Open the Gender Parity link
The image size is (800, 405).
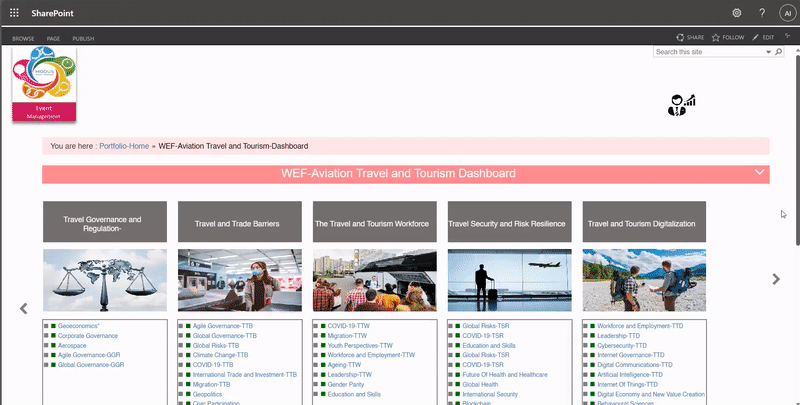point(346,385)
